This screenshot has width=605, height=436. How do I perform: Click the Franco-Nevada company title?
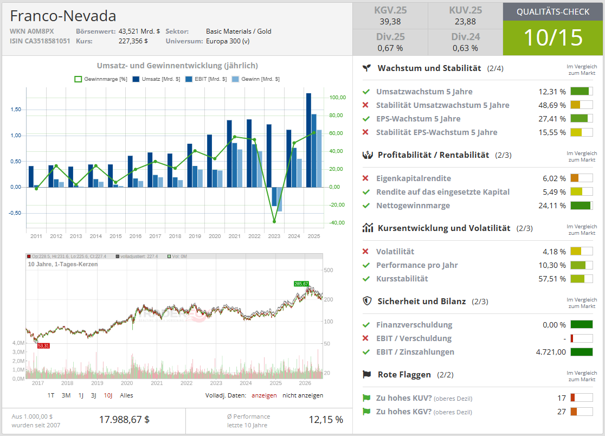coord(63,16)
